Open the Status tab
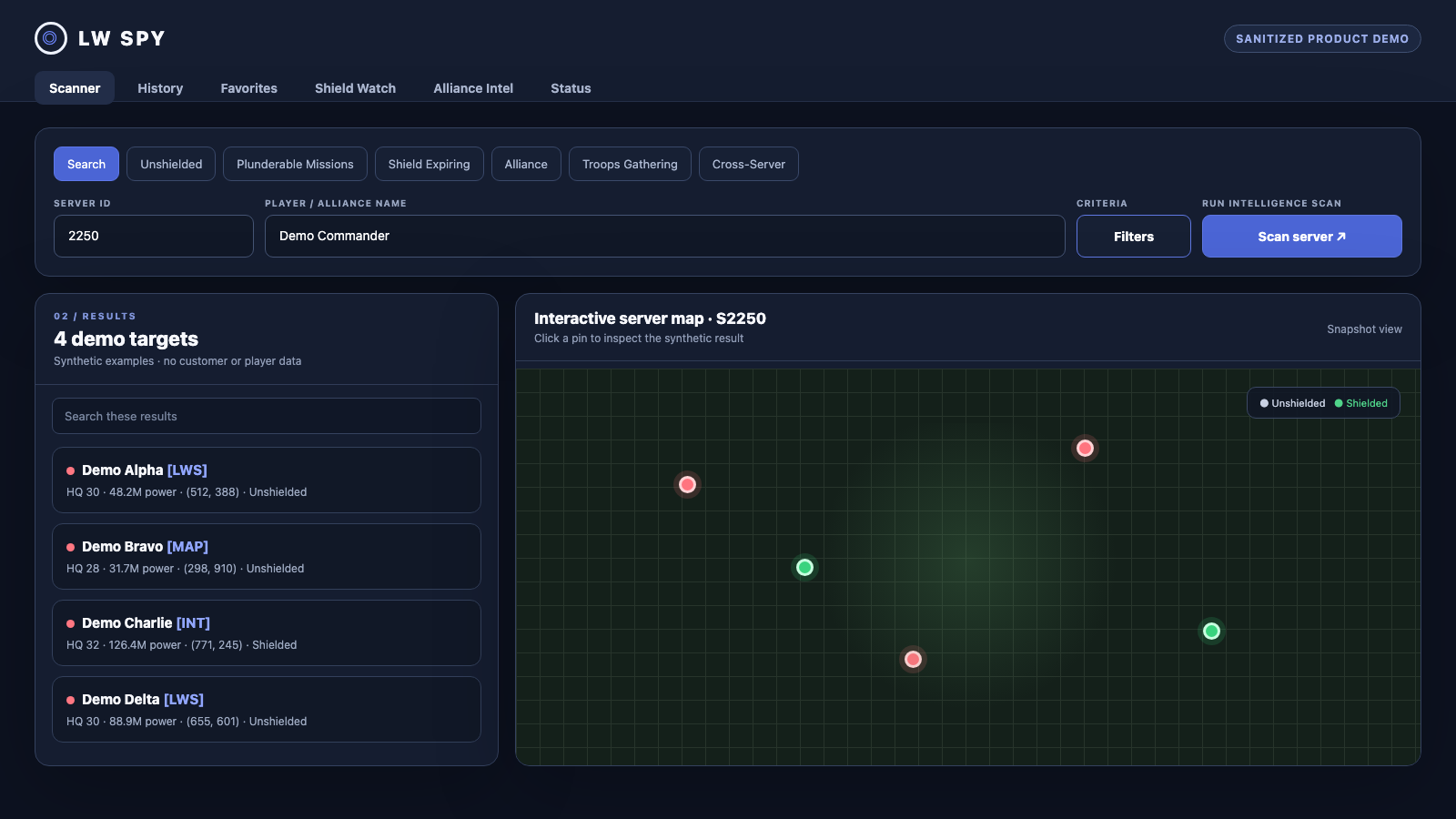The image size is (1456, 819). point(571,88)
